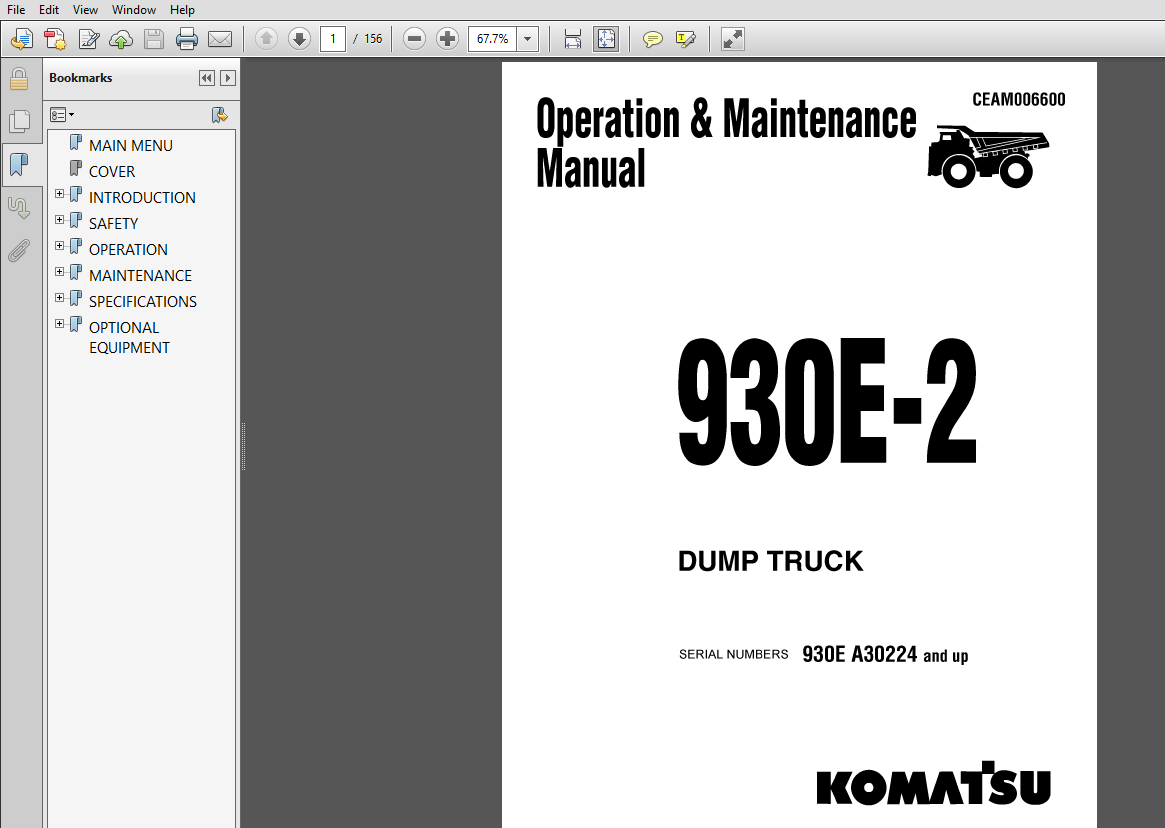
Task: Click the dump truck illustration
Action: tap(988, 156)
